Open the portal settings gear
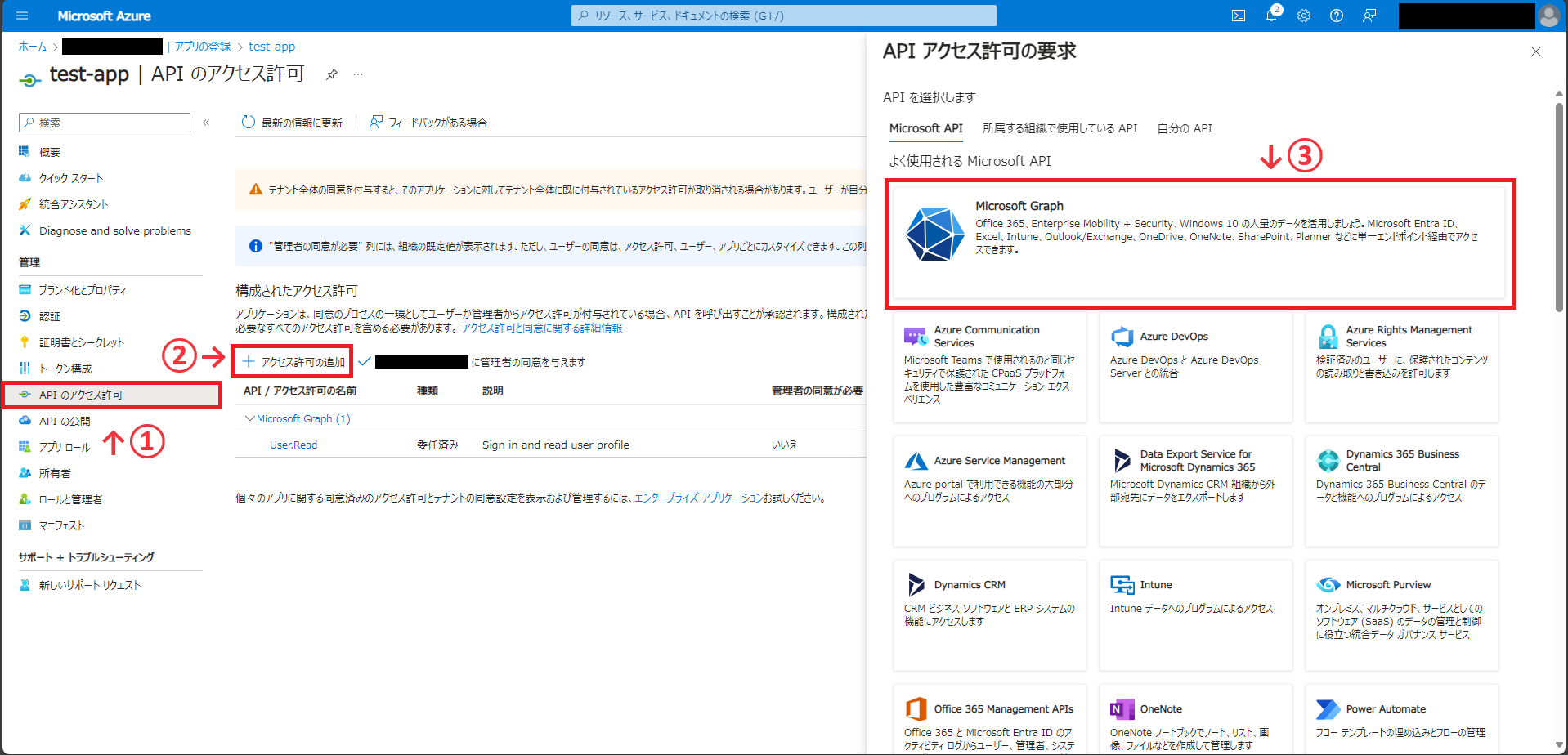The height and width of the screenshot is (755, 1568). (1304, 15)
